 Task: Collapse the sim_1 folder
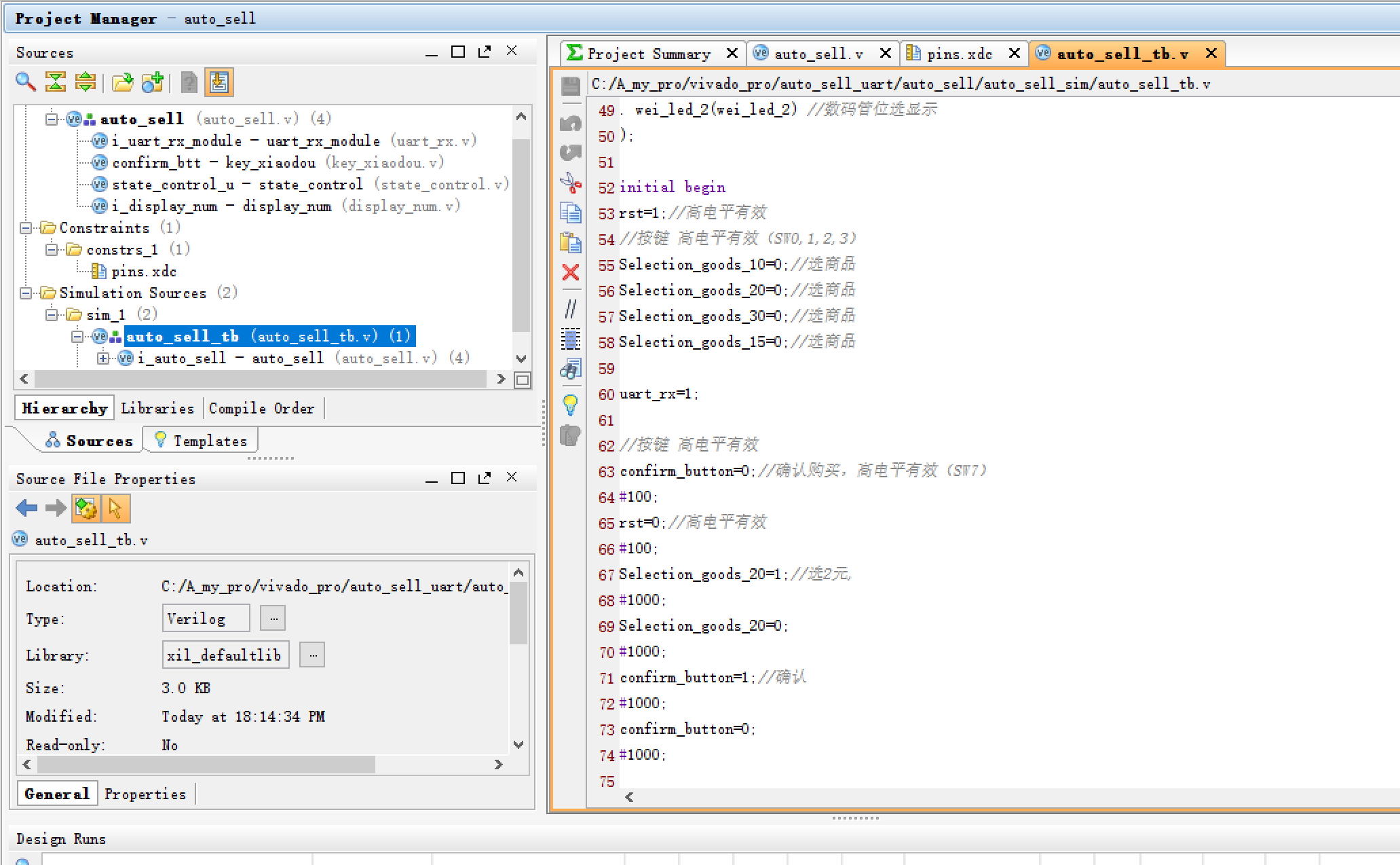click(52, 314)
